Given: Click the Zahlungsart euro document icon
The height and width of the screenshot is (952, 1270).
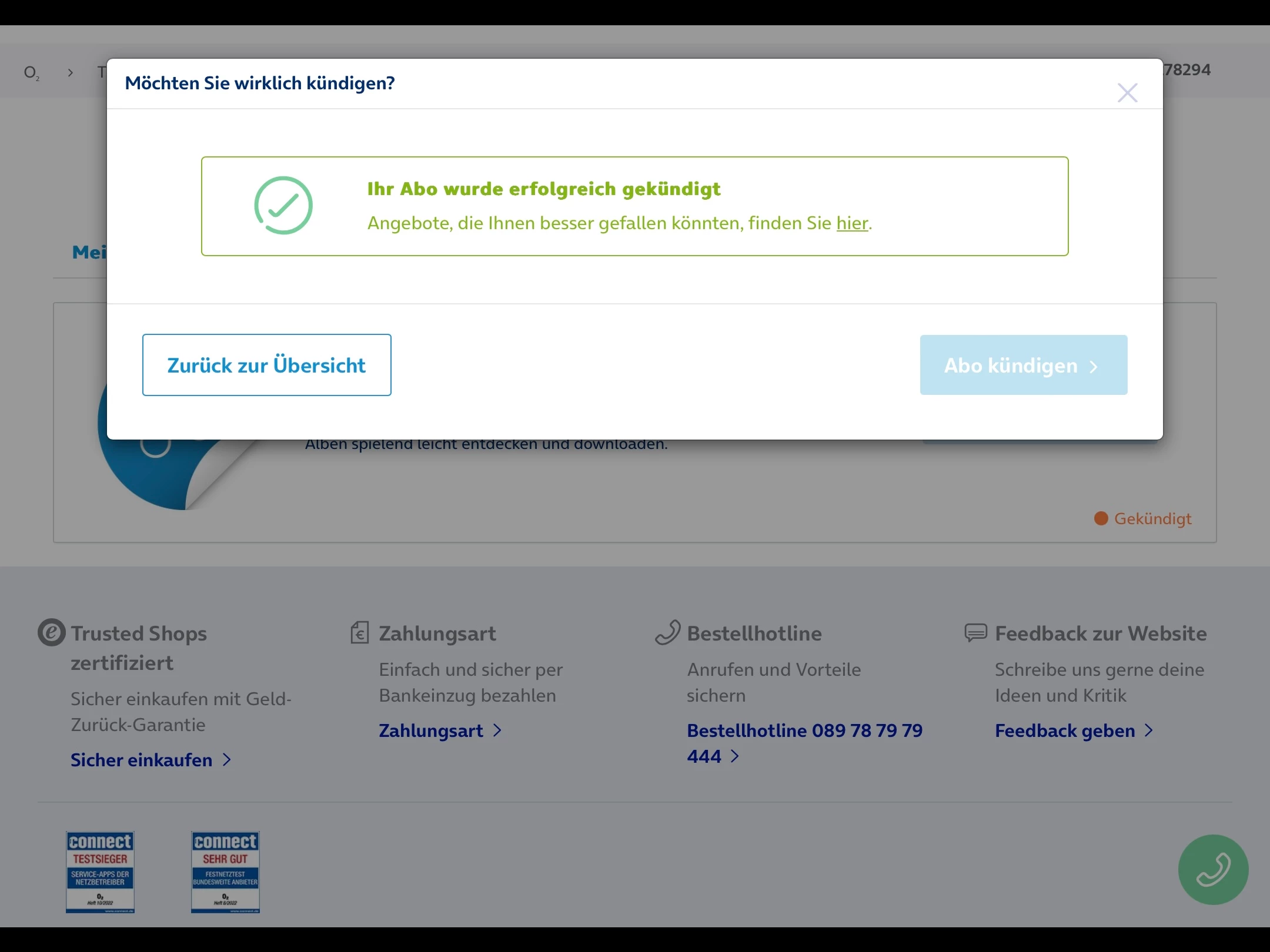Looking at the screenshot, I should [359, 633].
